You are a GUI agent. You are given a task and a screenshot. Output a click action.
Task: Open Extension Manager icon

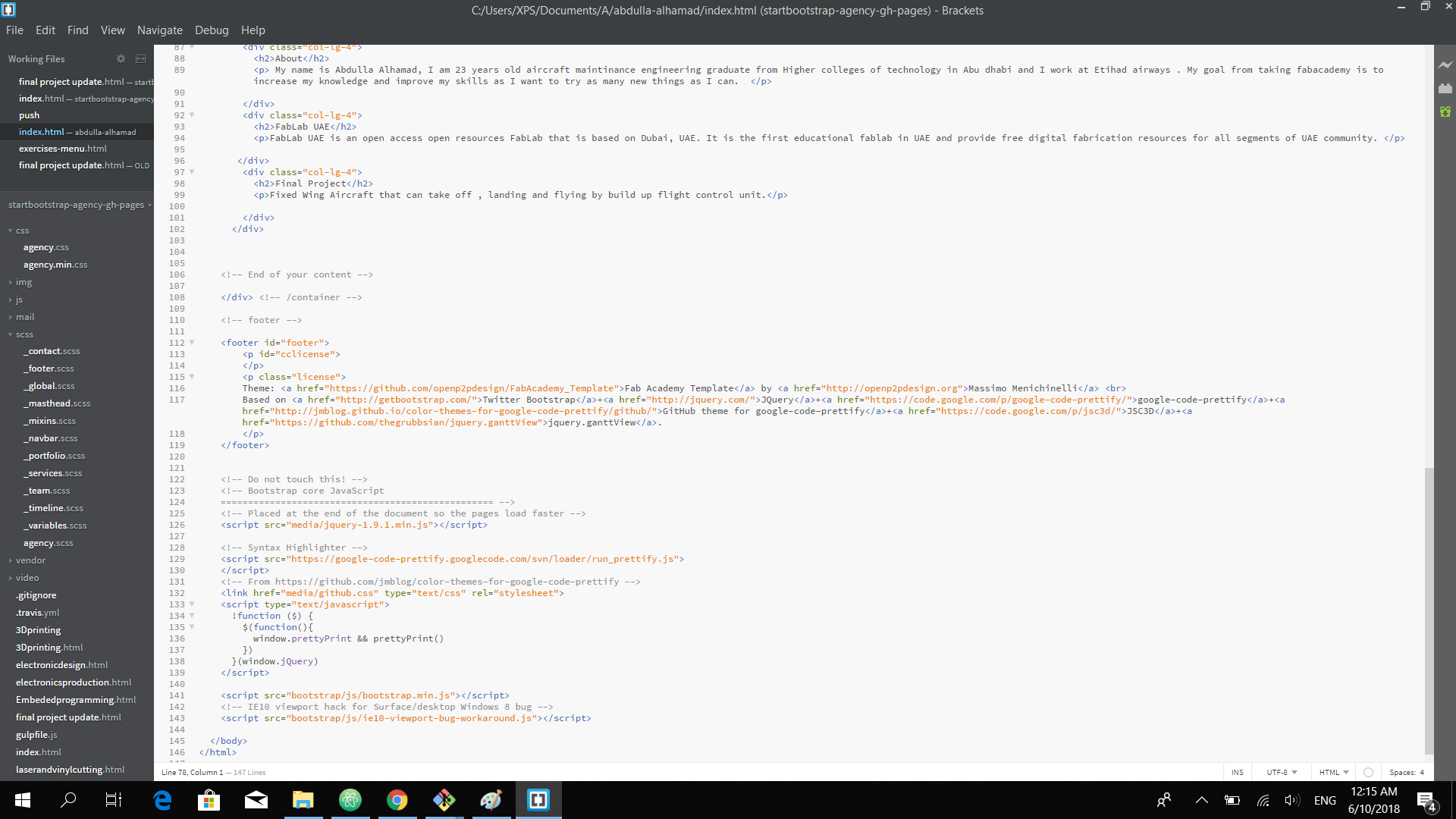click(1445, 89)
